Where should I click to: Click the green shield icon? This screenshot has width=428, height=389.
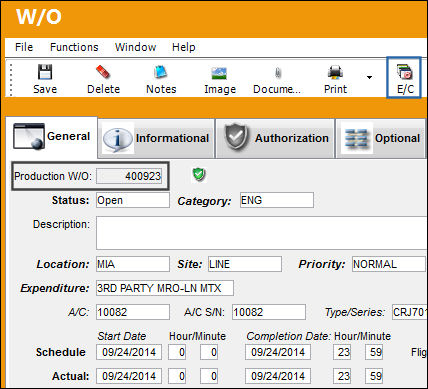point(199,174)
